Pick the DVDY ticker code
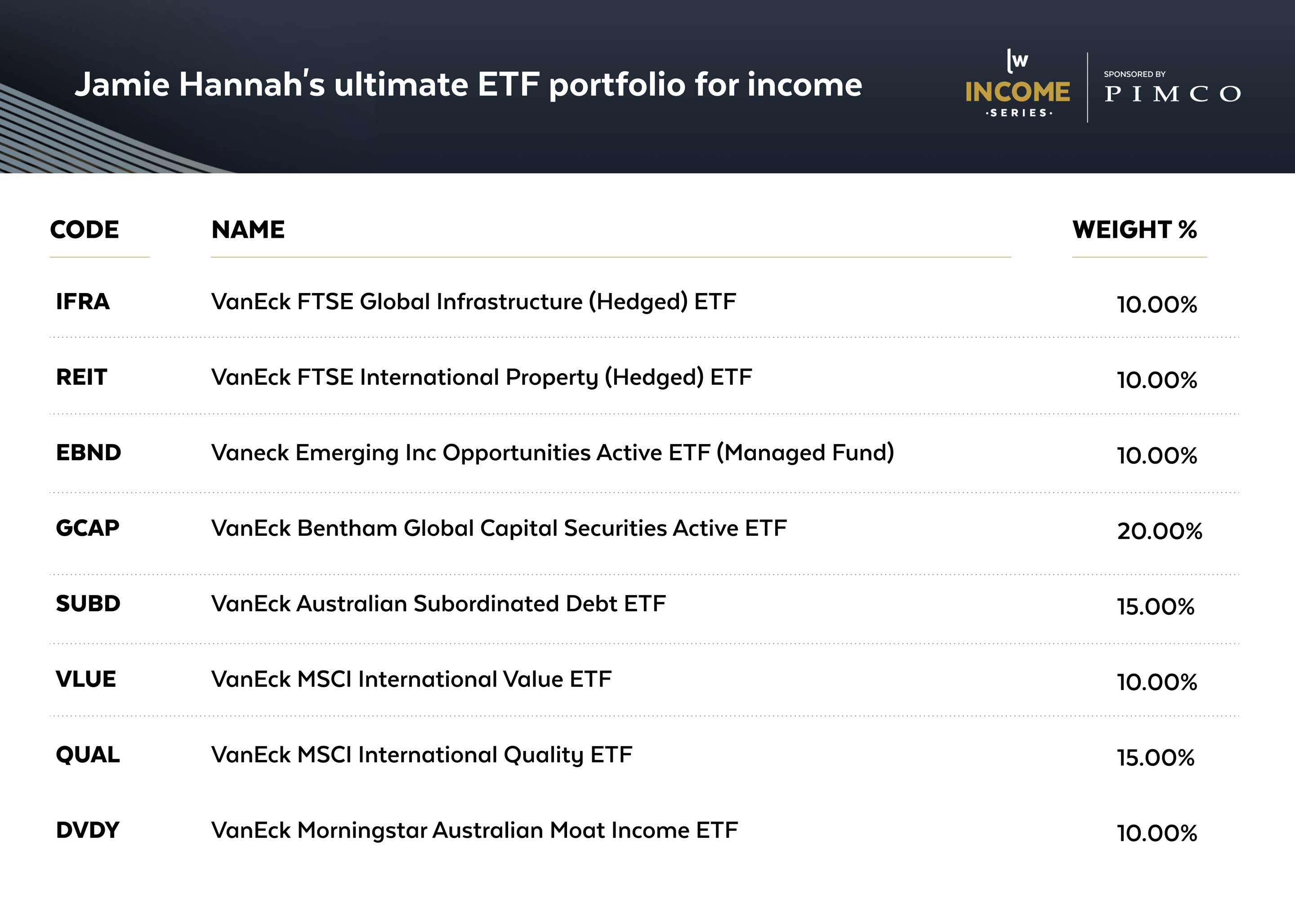The width and height of the screenshot is (1295, 924). (88, 831)
